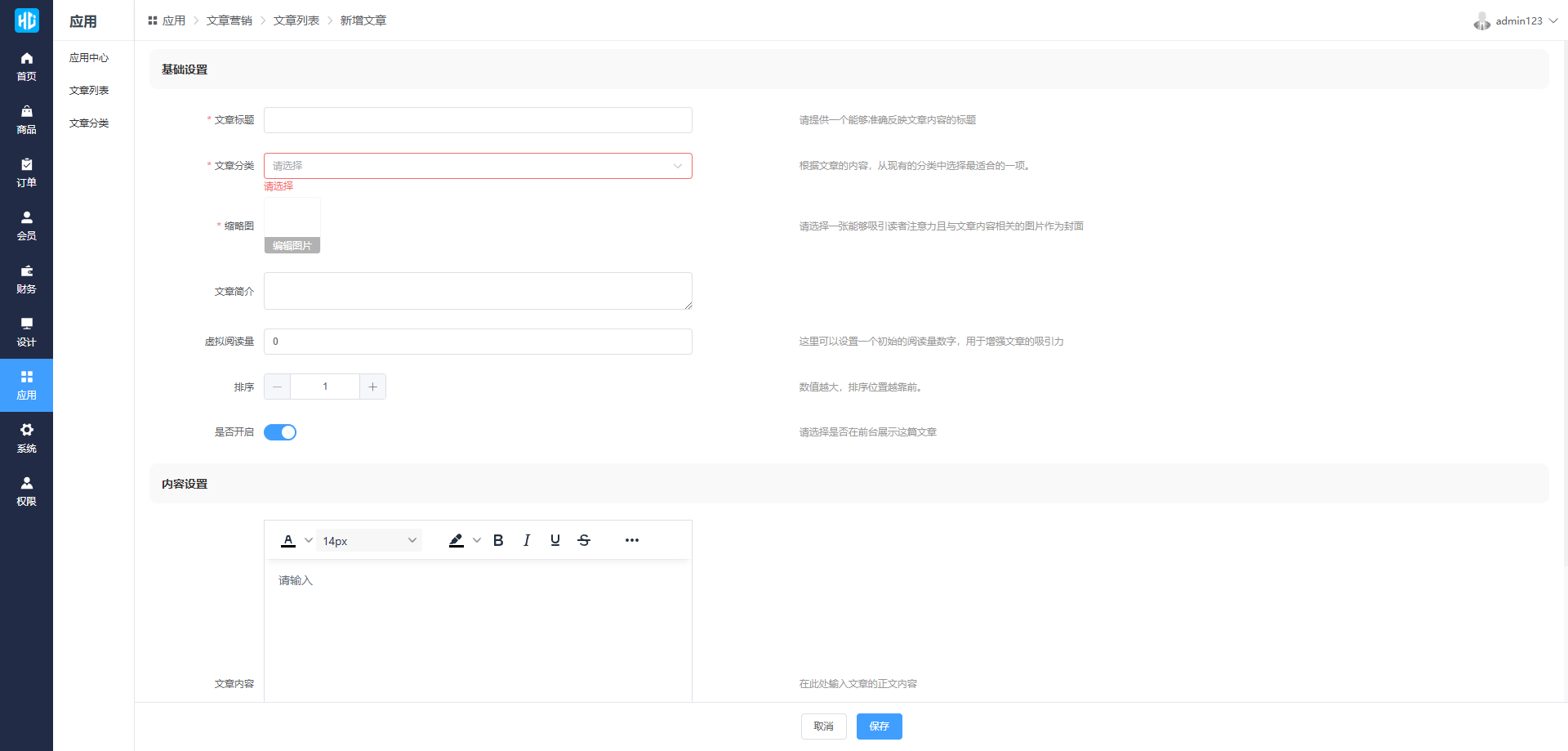The height and width of the screenshot is (751, 1568).
Task: Open 系统 settings in sidebar
Action: tap(26, 438)
